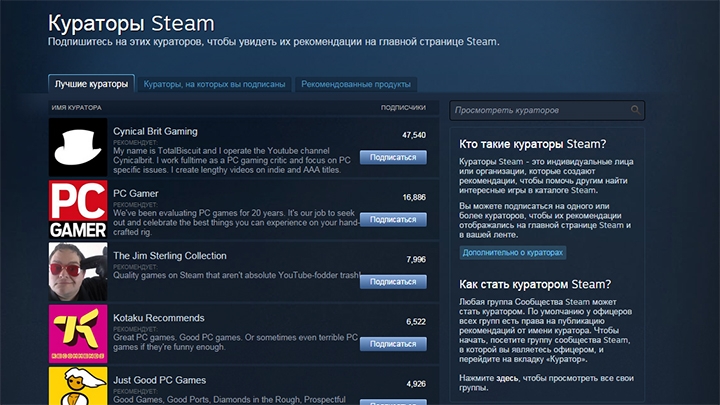
Task: Open the Kotaku Recommends pink logo
Action: [78, 333]
